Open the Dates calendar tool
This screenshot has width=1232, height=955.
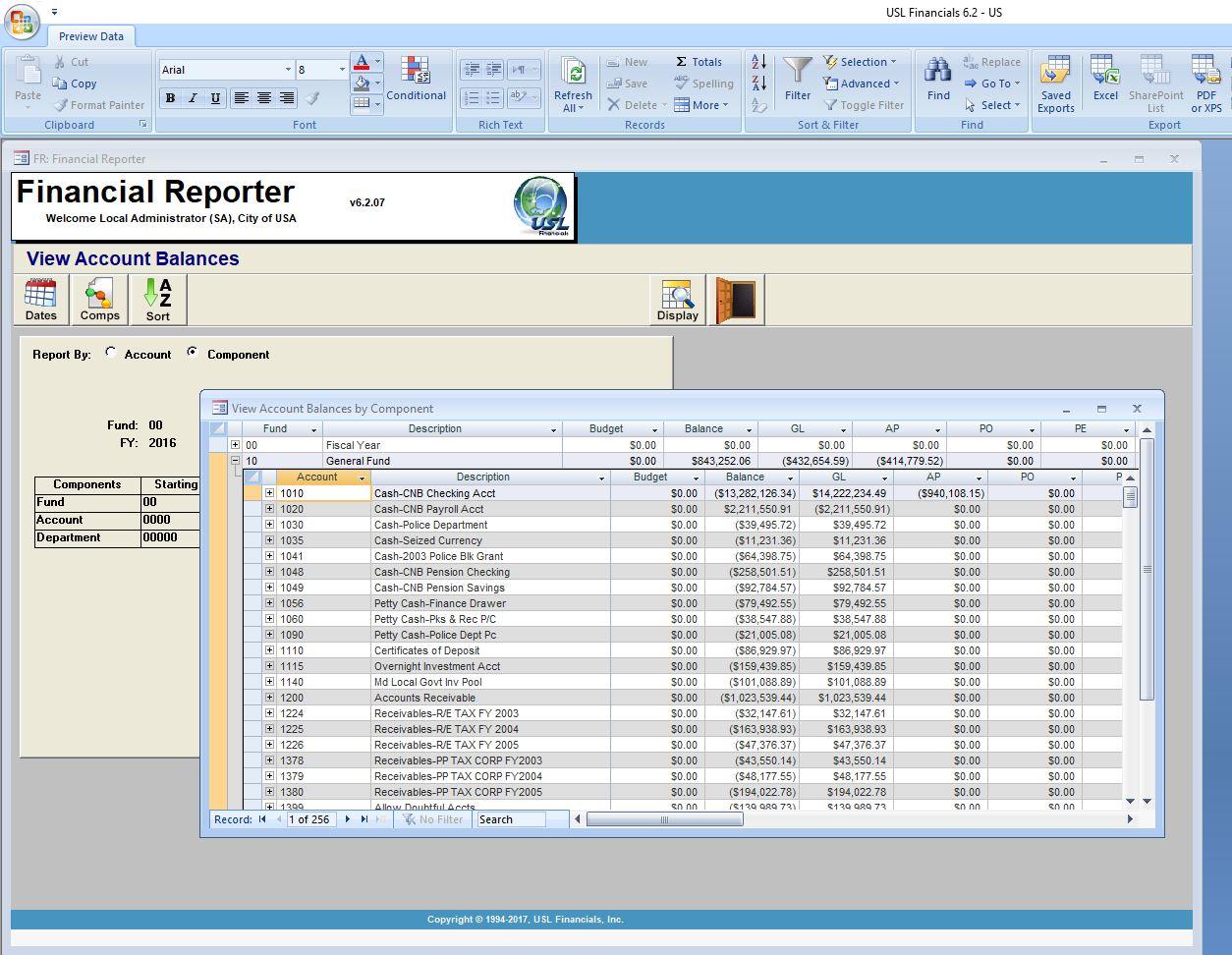click(x=40, y=300)
